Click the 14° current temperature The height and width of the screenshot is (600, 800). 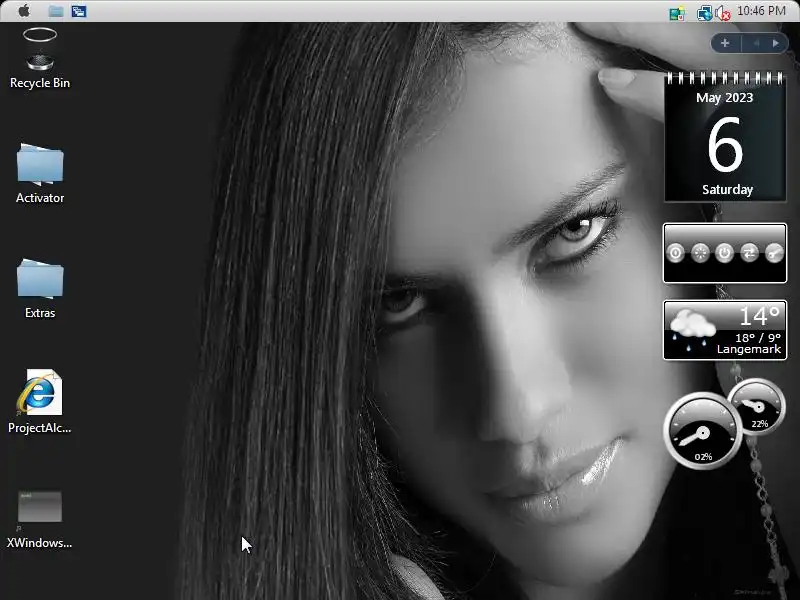[760, 316]
